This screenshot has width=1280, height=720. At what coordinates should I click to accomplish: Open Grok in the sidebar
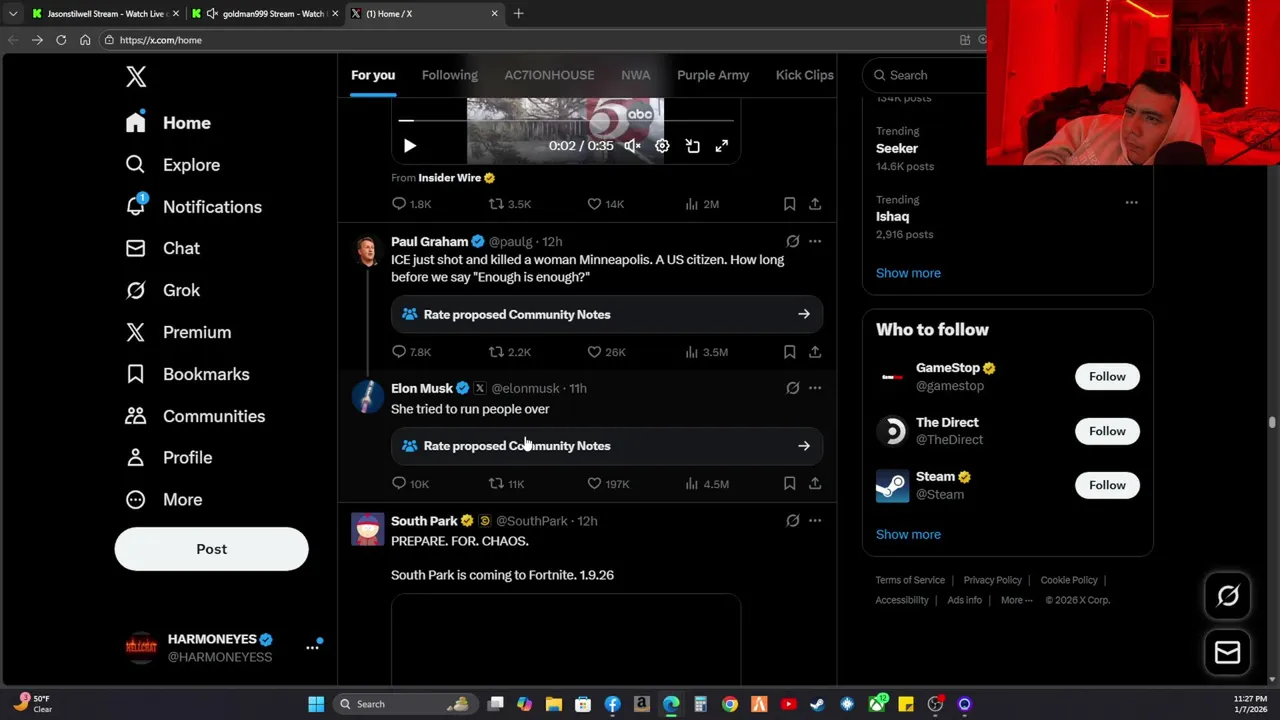click(x=162, y=290)
